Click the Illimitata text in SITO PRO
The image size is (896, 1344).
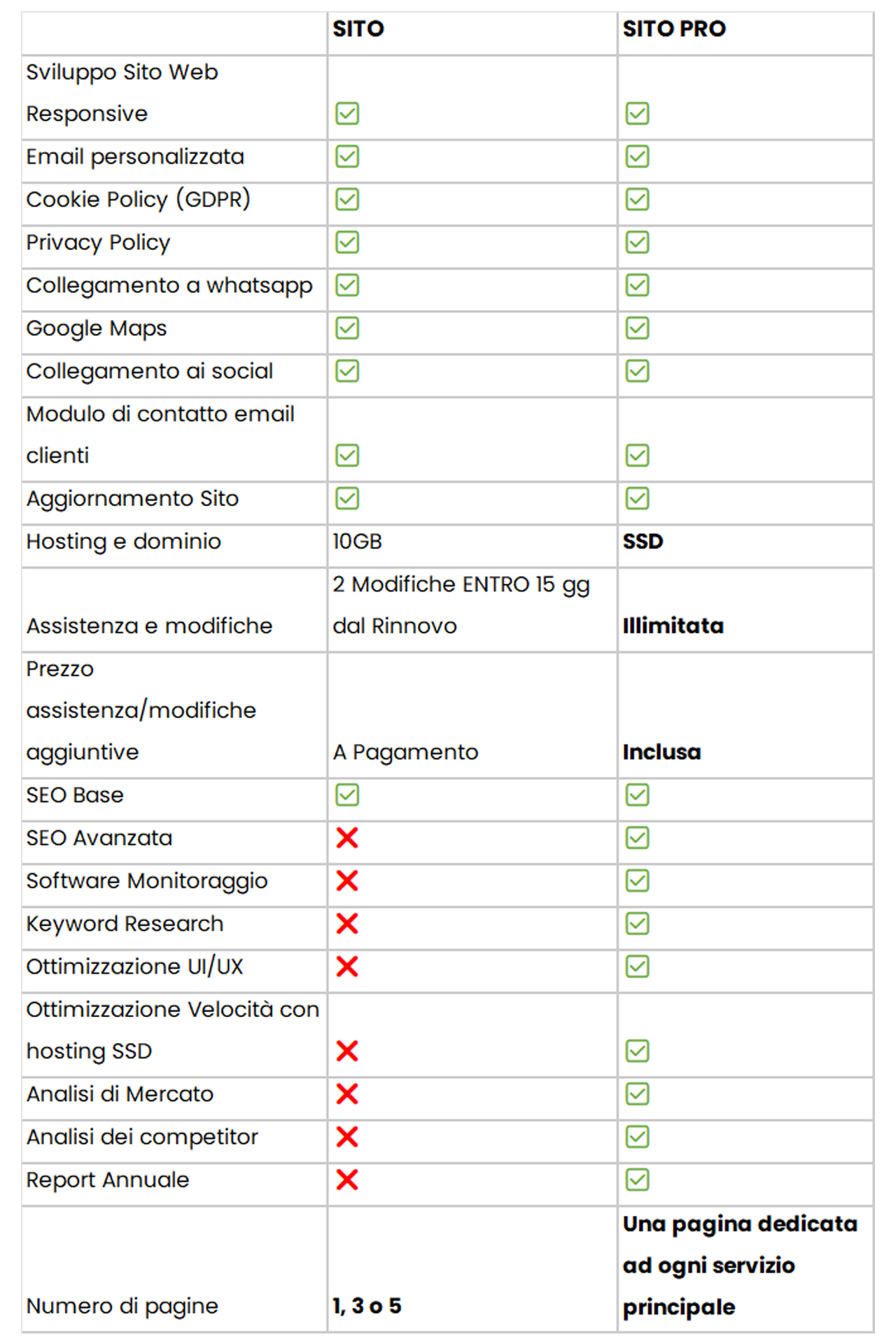tap(673, 625)
